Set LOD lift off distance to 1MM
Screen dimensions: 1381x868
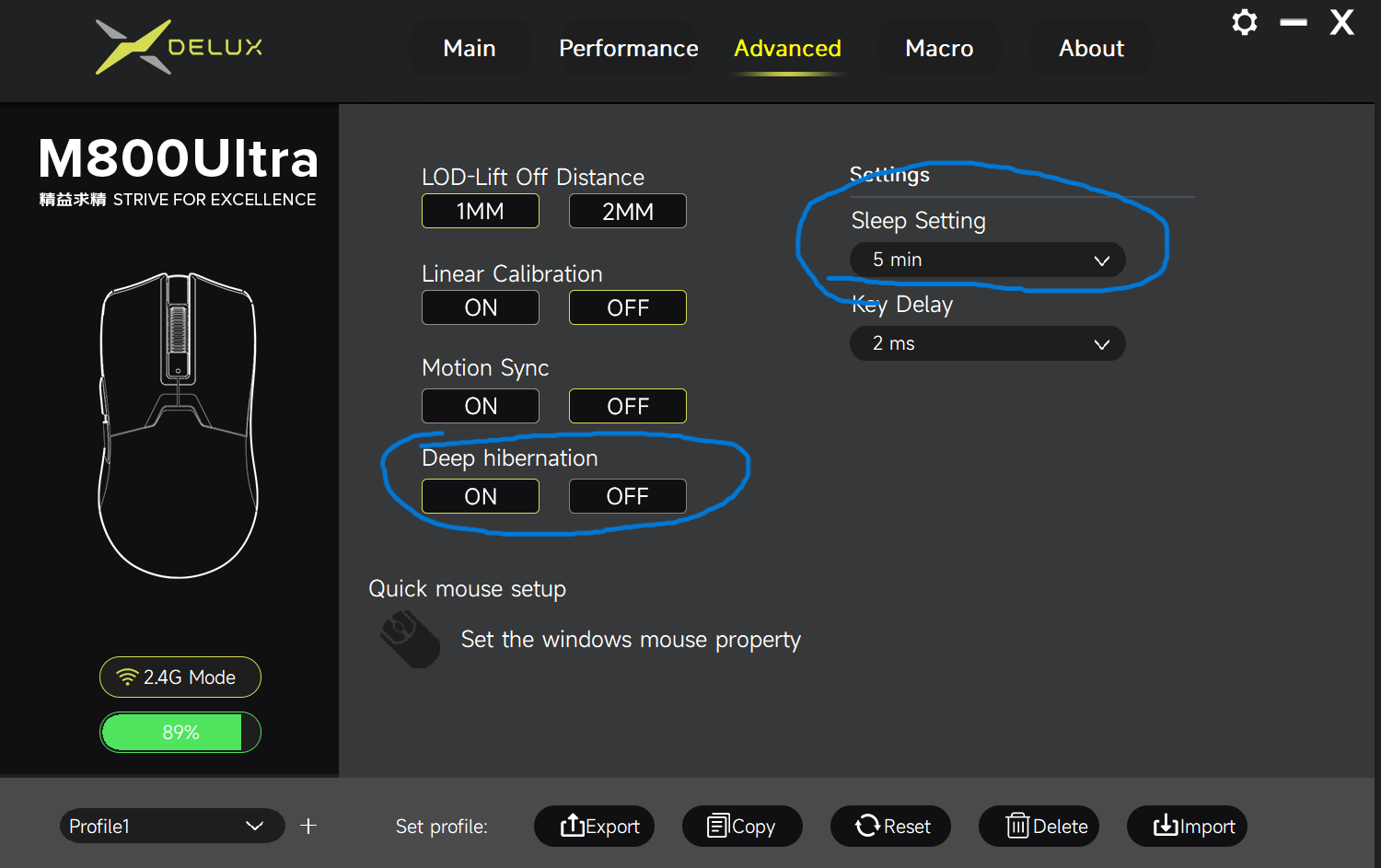[x=481, y=211]
